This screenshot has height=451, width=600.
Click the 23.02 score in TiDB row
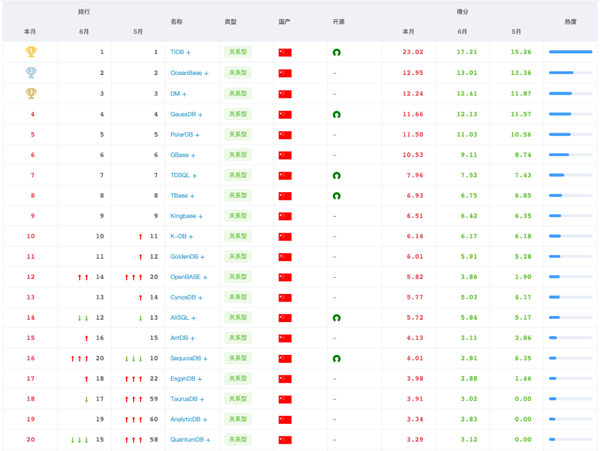(412, 52)
